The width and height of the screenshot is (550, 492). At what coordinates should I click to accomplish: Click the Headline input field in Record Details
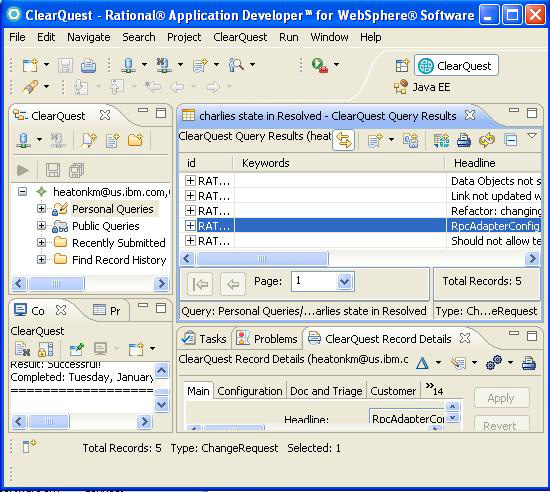tap(407, 417)
